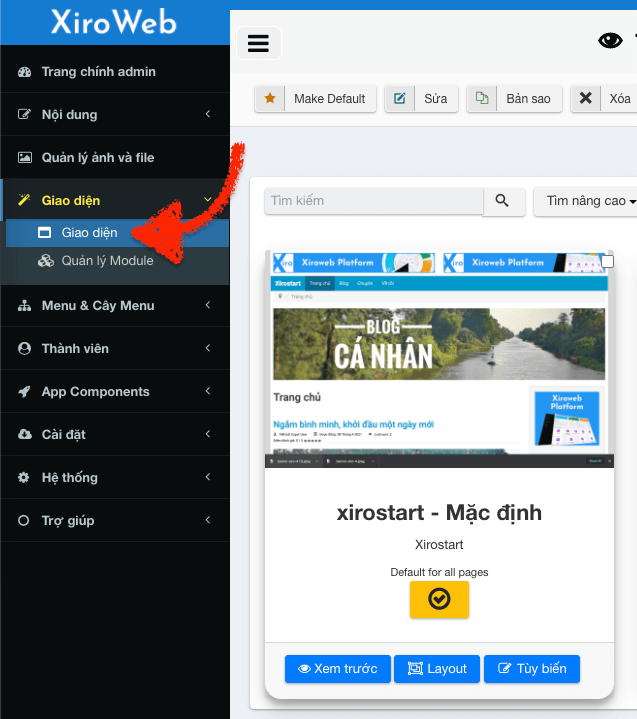Expand the Hệ thống chevron
Image resolution: width=637 pixels, height=719 pixels.
point(208,477)
